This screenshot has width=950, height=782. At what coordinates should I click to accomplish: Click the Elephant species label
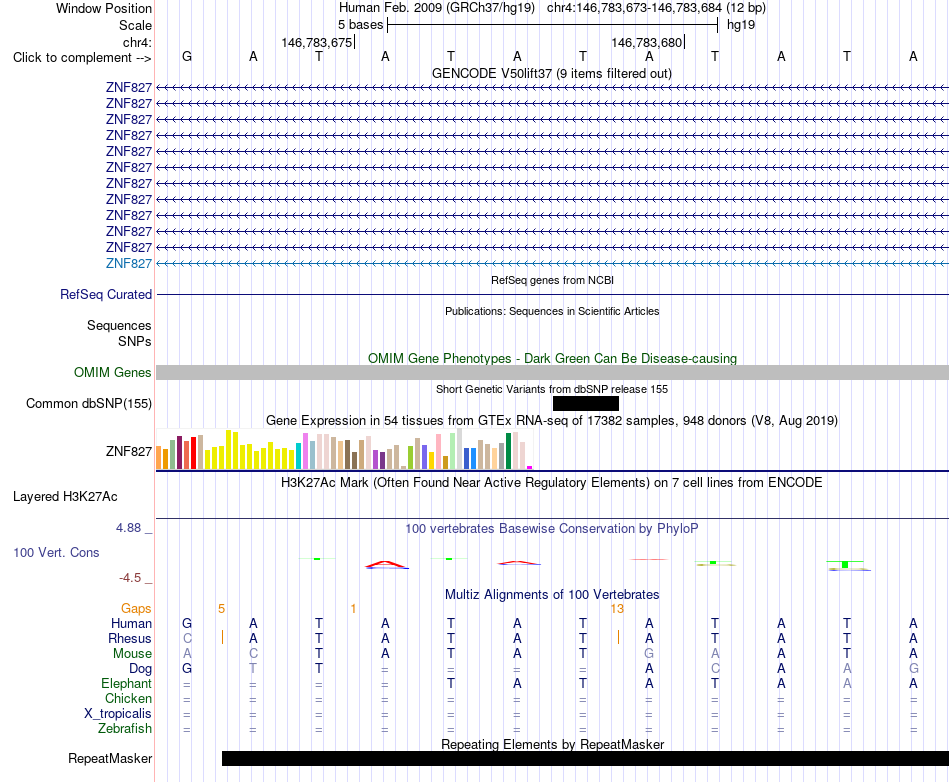point(126,683)
